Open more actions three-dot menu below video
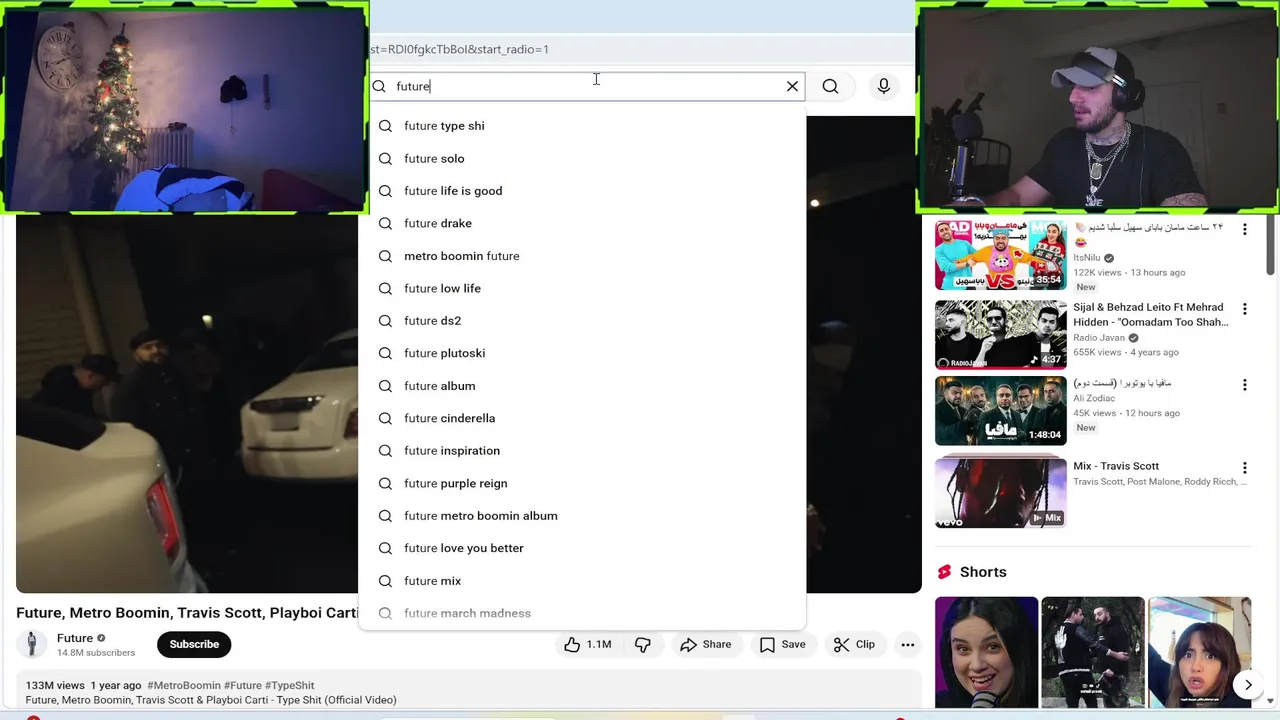1280x720 pixels. click(907, 645)
